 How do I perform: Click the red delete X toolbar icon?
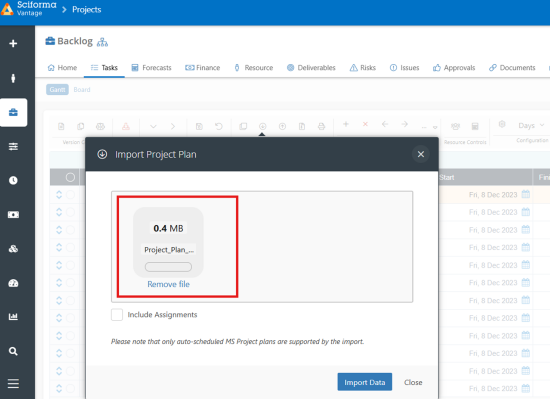[x=365, y=124]
